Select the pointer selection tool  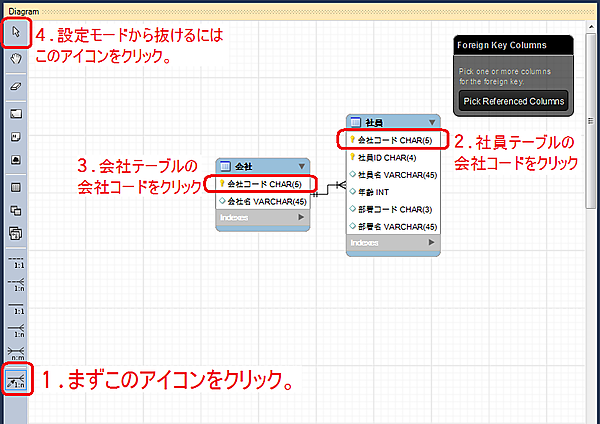(16, 34)
